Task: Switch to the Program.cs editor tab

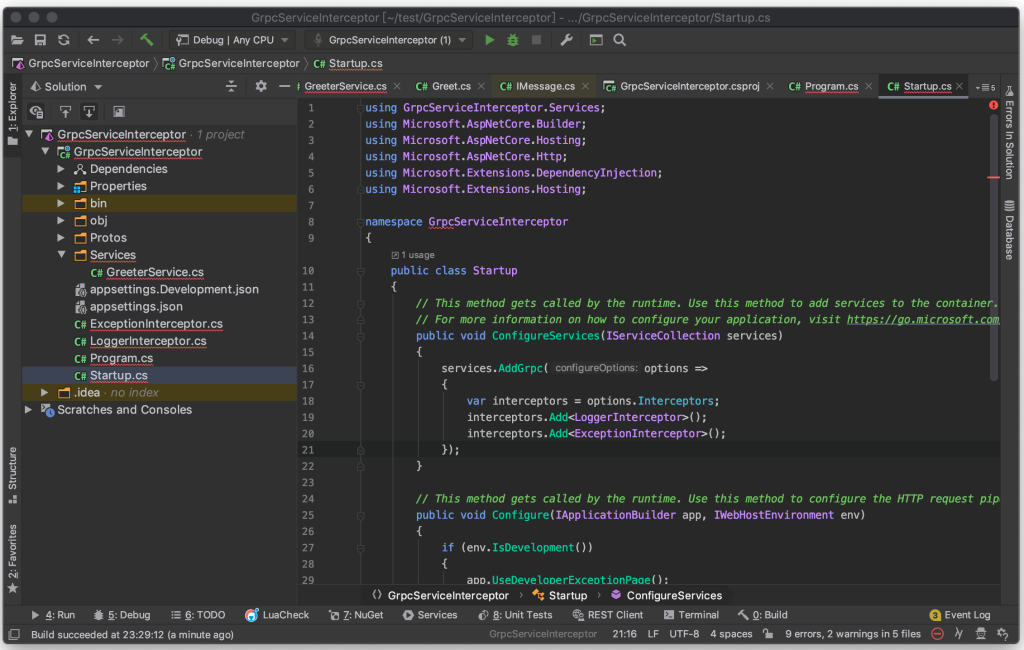Action: 831,86
